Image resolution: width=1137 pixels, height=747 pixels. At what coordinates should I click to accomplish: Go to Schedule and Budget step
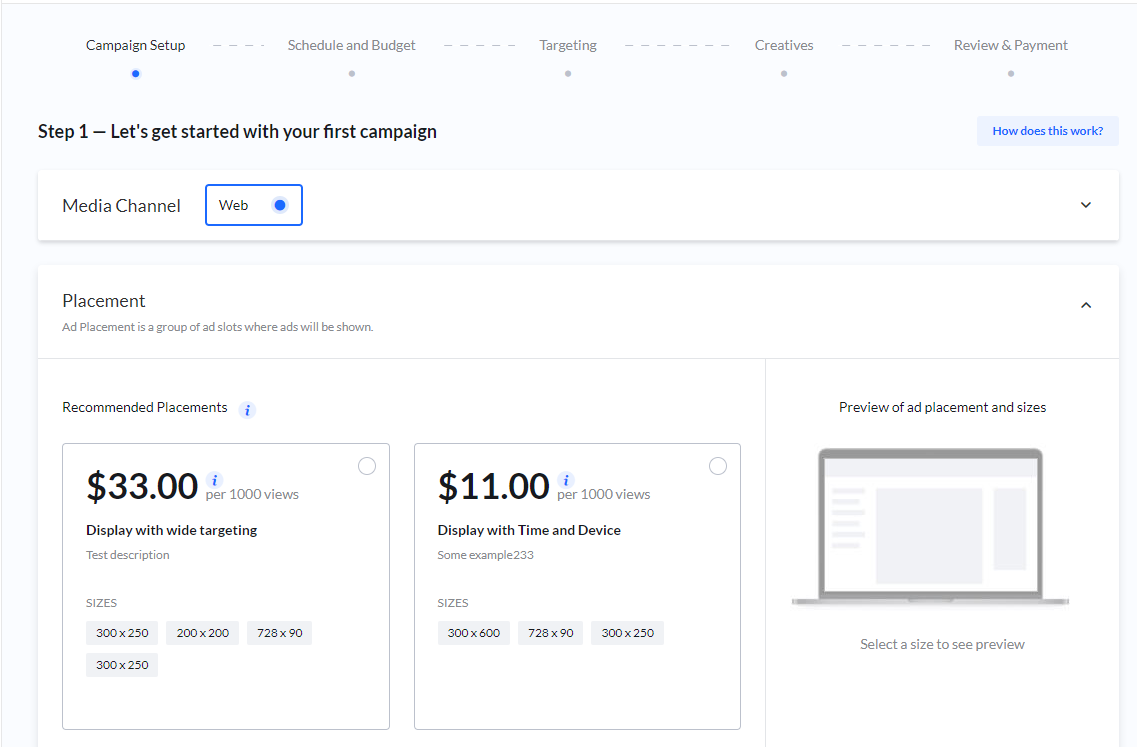pyautogui.click(x=351, y=45)
